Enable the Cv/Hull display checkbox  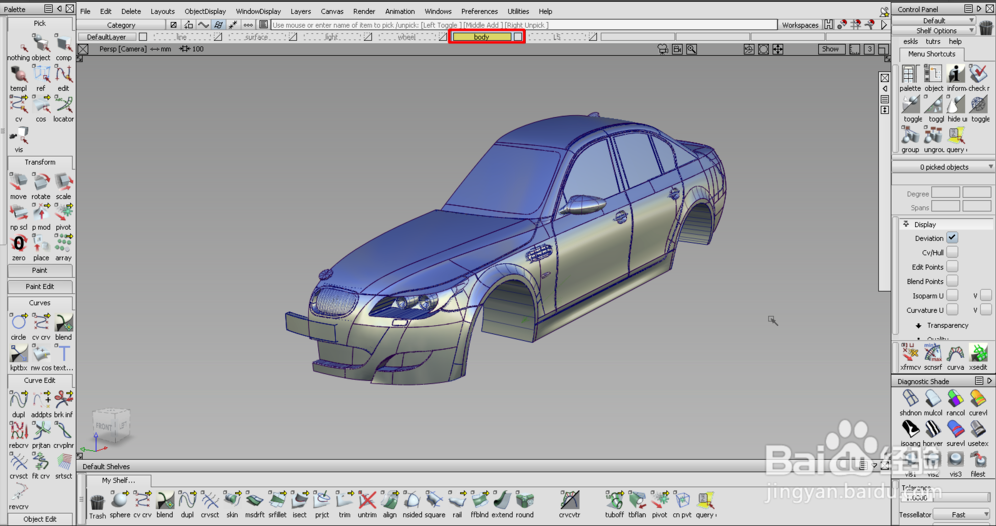(952, 253)
